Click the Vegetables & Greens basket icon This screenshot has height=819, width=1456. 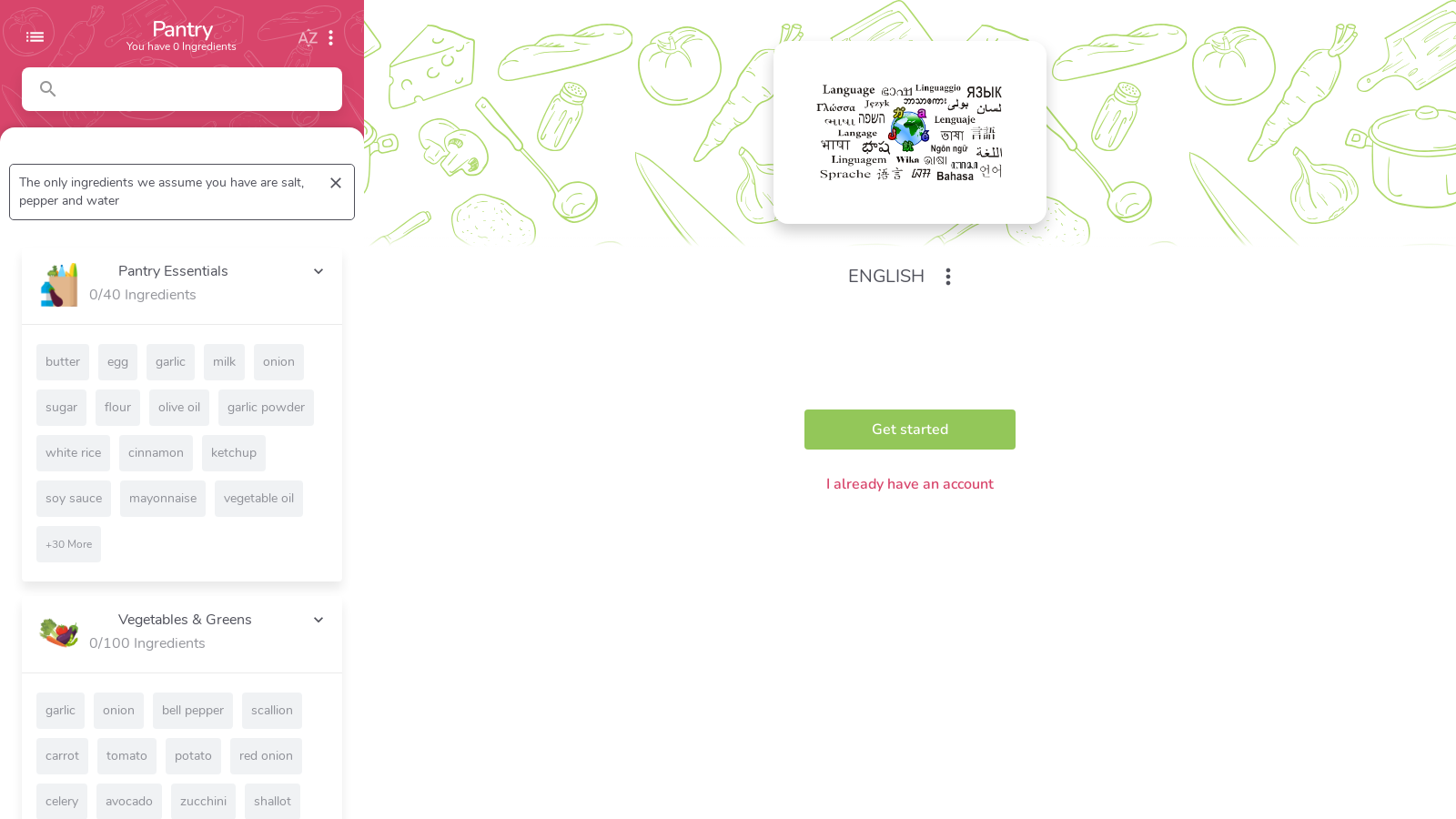(x=59, y=632)
